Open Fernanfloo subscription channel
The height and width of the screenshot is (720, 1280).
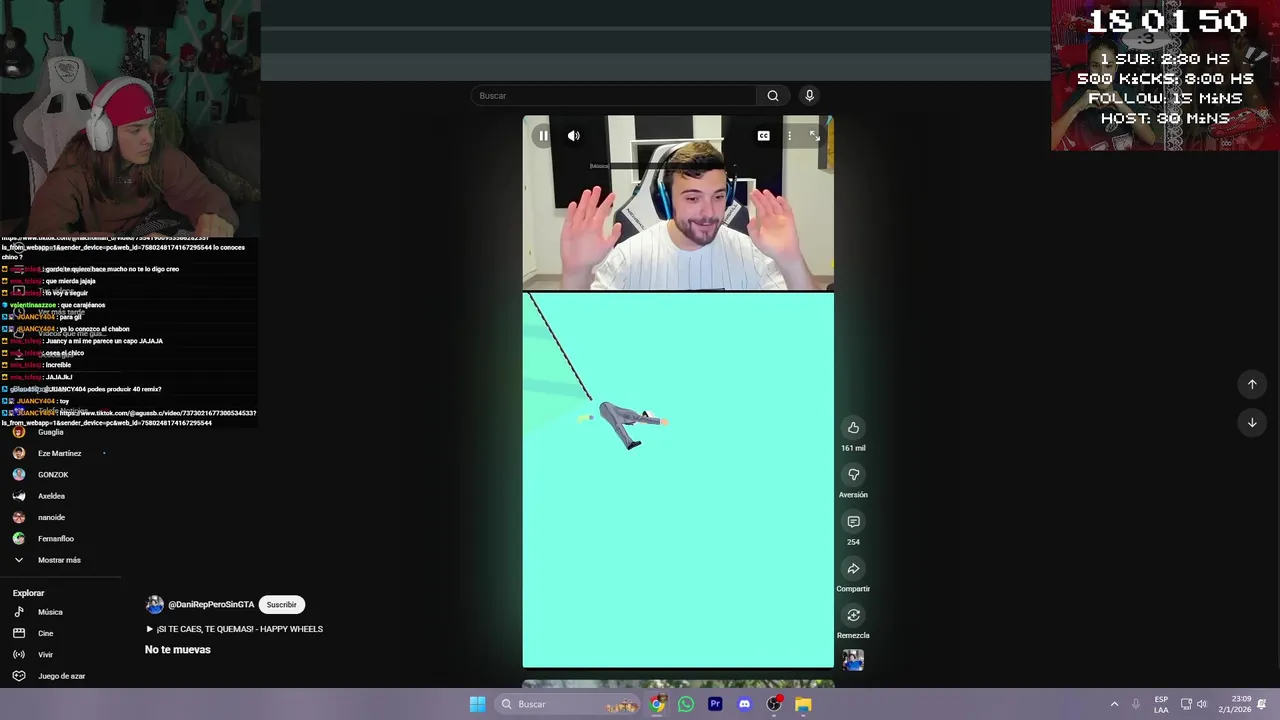pyautogui.click(x=56, y=539)
